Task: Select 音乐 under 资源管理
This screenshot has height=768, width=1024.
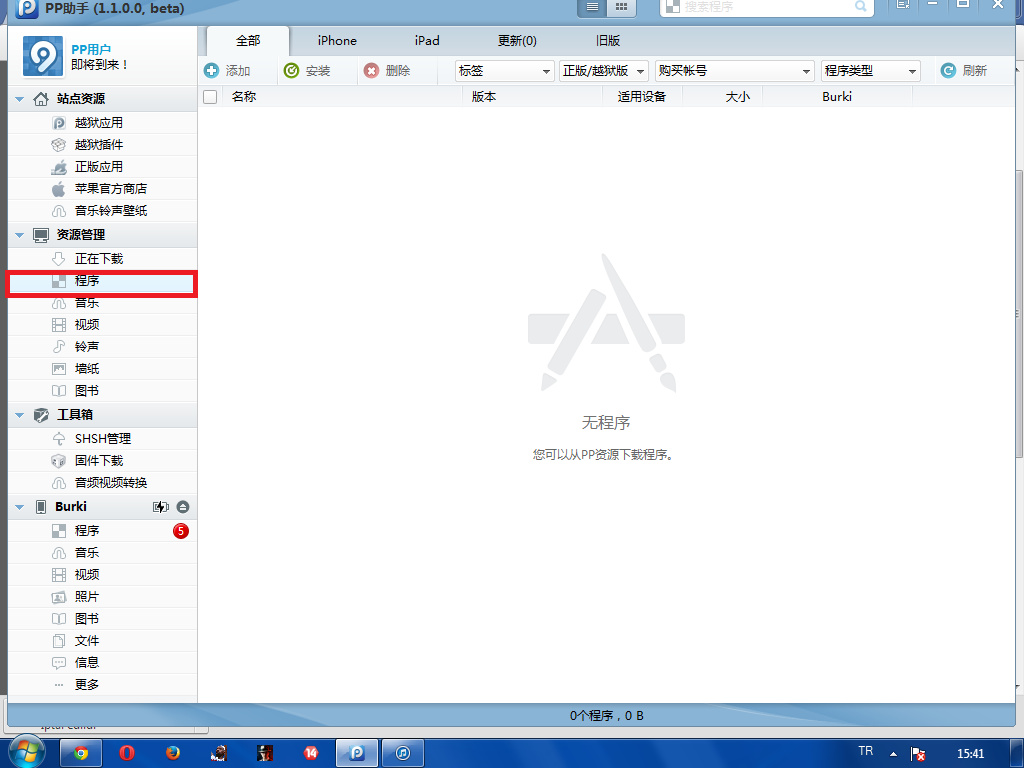Action: pos(102,304)
